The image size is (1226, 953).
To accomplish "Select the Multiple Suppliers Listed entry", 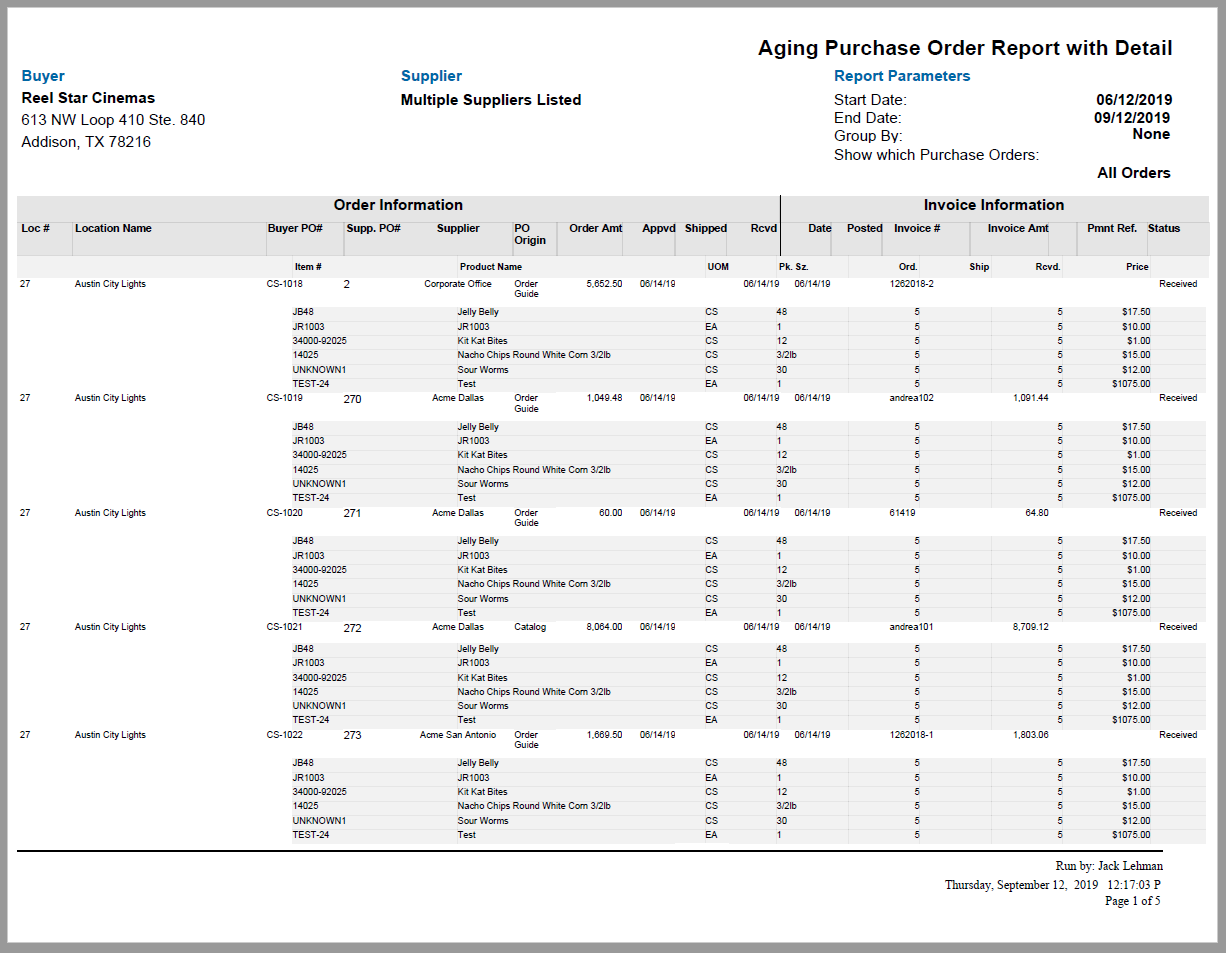I will tap(490, 99).
